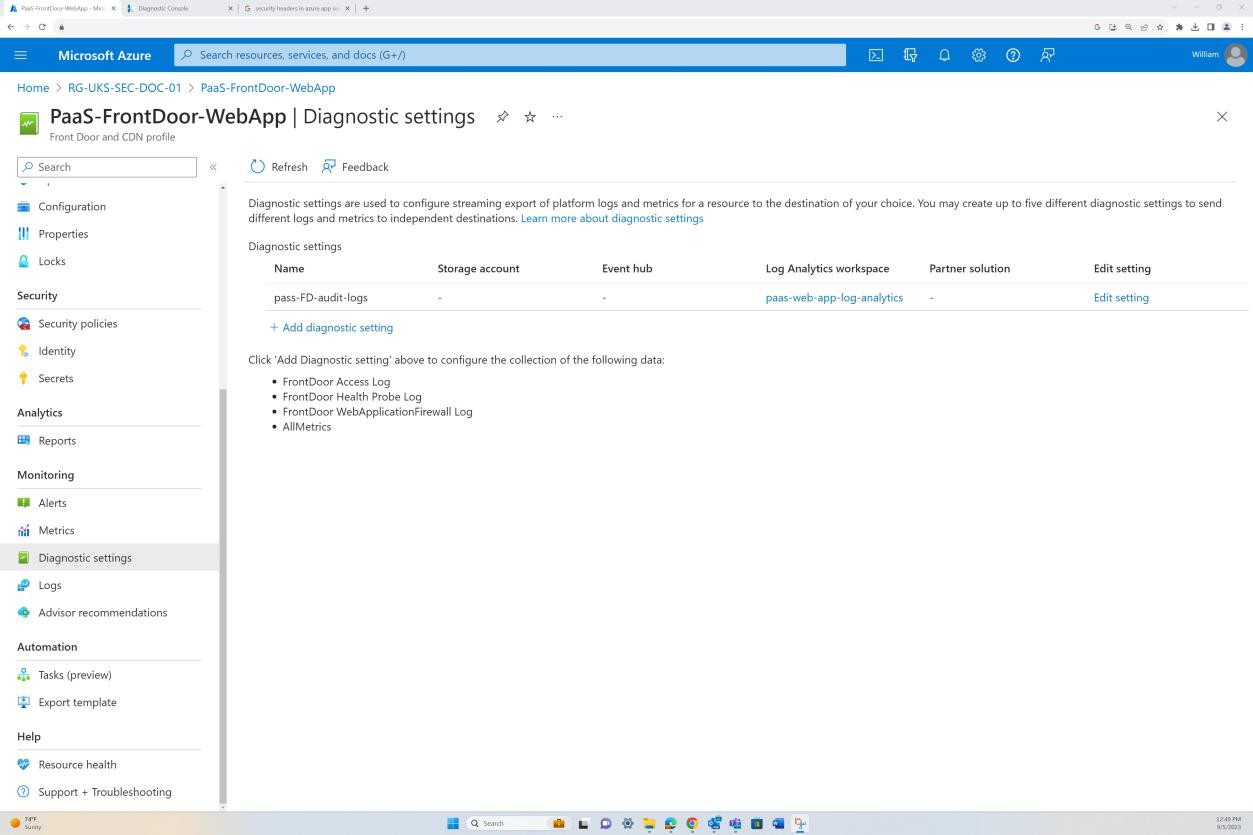Viewport: 1253px width, 835px height.
Task: Open the Azure feedback icon beside help
Action: 1047,55
